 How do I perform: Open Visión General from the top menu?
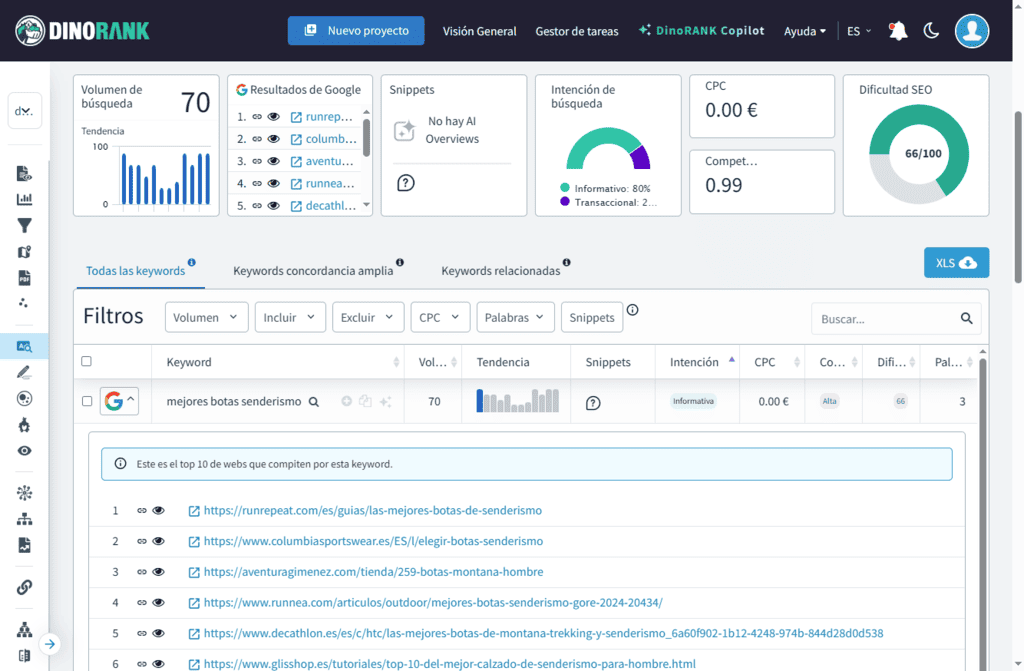pos(479,31)
